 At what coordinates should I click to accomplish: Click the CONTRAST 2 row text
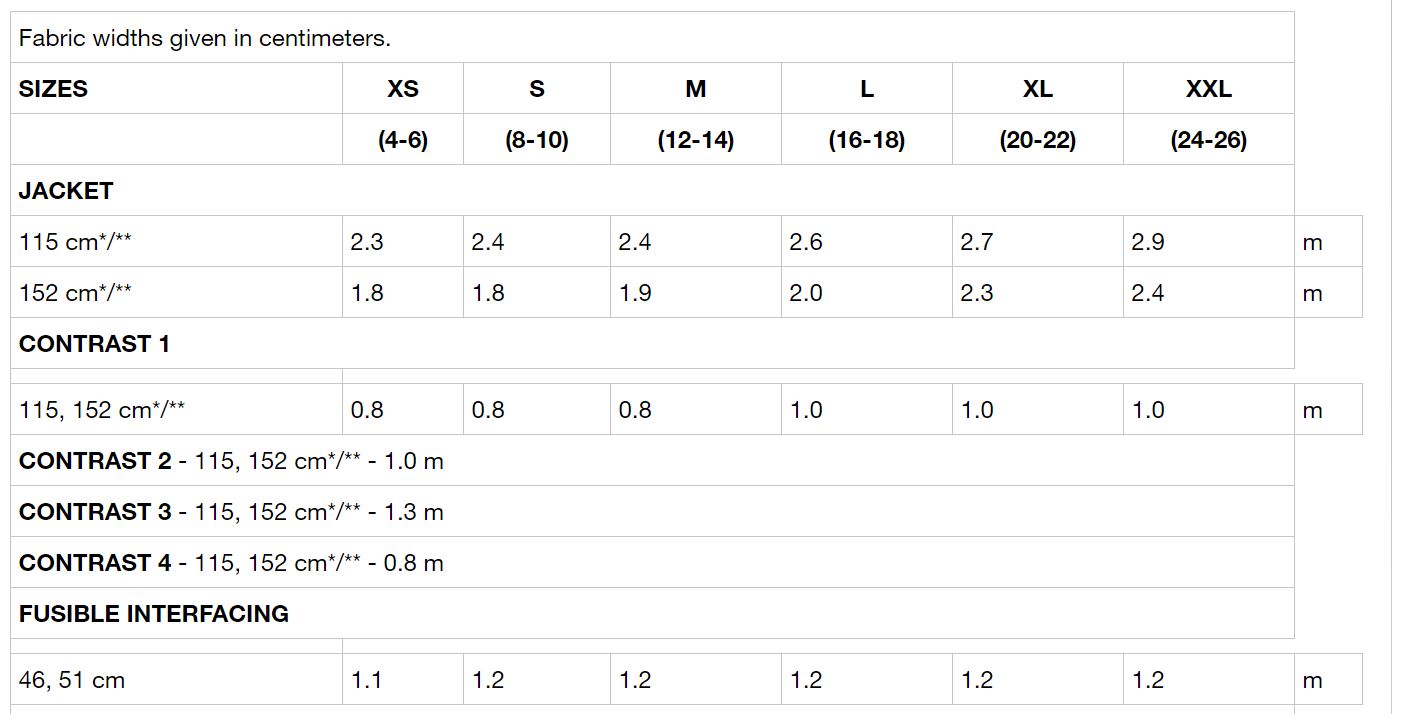point(231,461)
